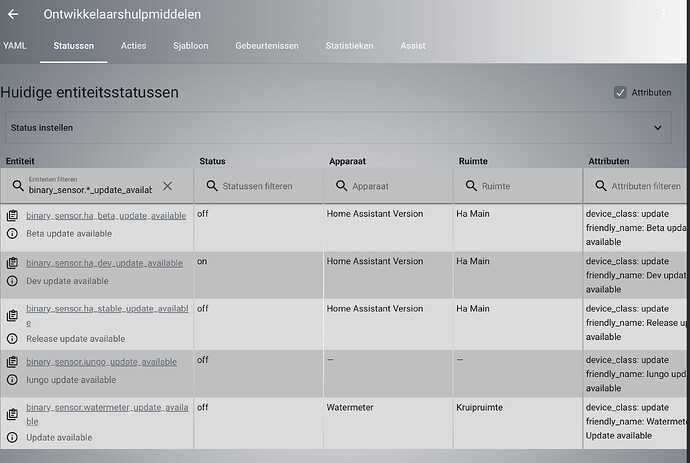Copy entity ID of ha_stable_update_available

(x=12, y=316)
